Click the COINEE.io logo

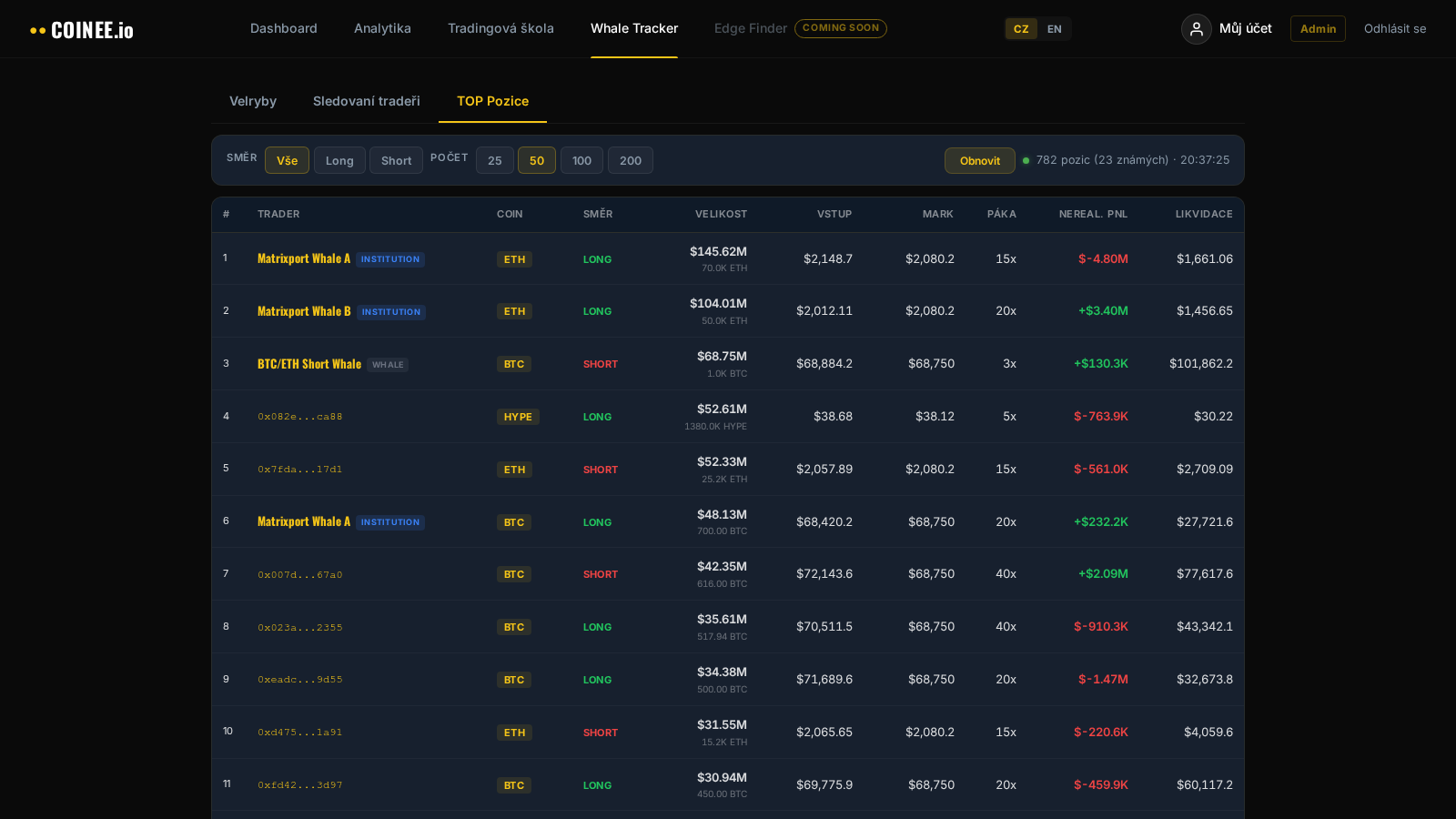coord(82,28)
